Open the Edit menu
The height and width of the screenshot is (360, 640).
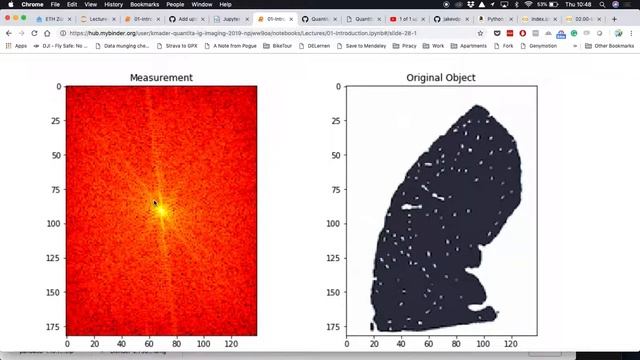coord(72,4)
